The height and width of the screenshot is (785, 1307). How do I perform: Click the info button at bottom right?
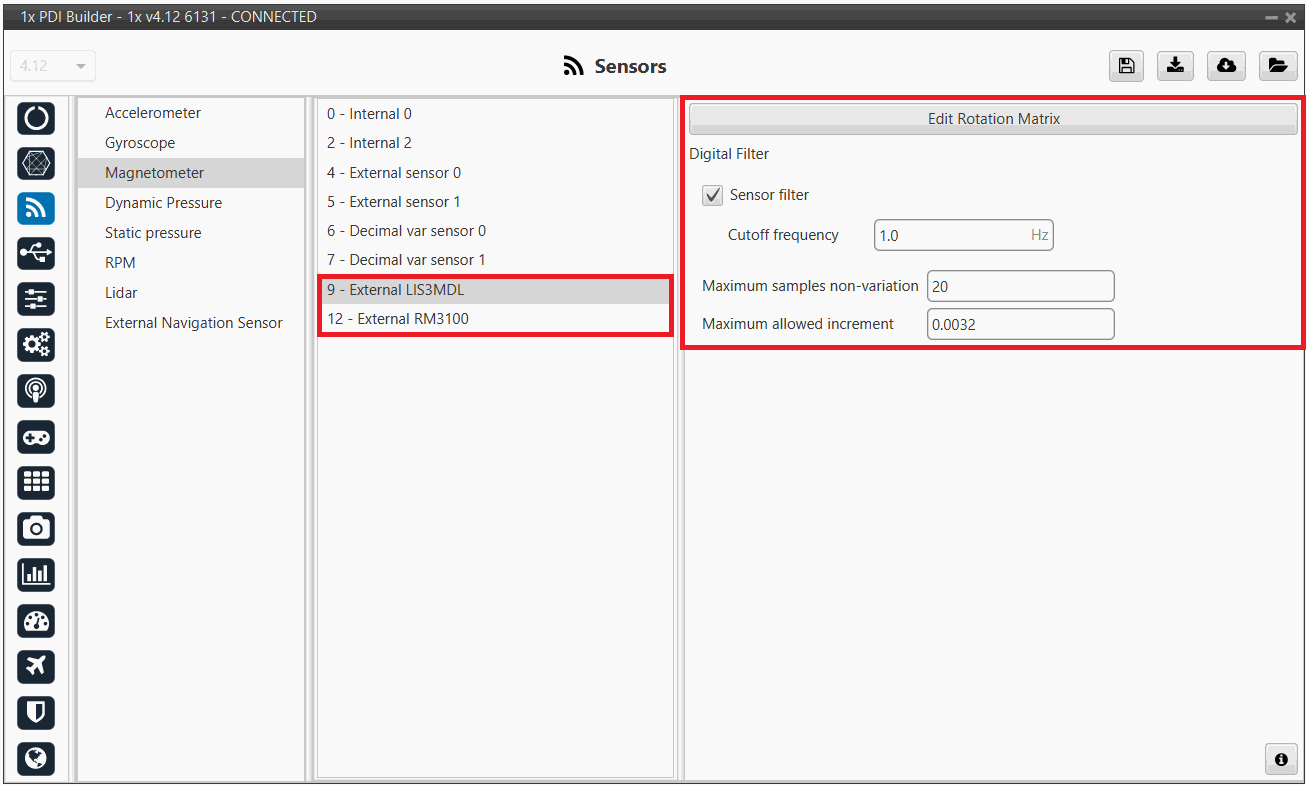[x=1280, y=759]
